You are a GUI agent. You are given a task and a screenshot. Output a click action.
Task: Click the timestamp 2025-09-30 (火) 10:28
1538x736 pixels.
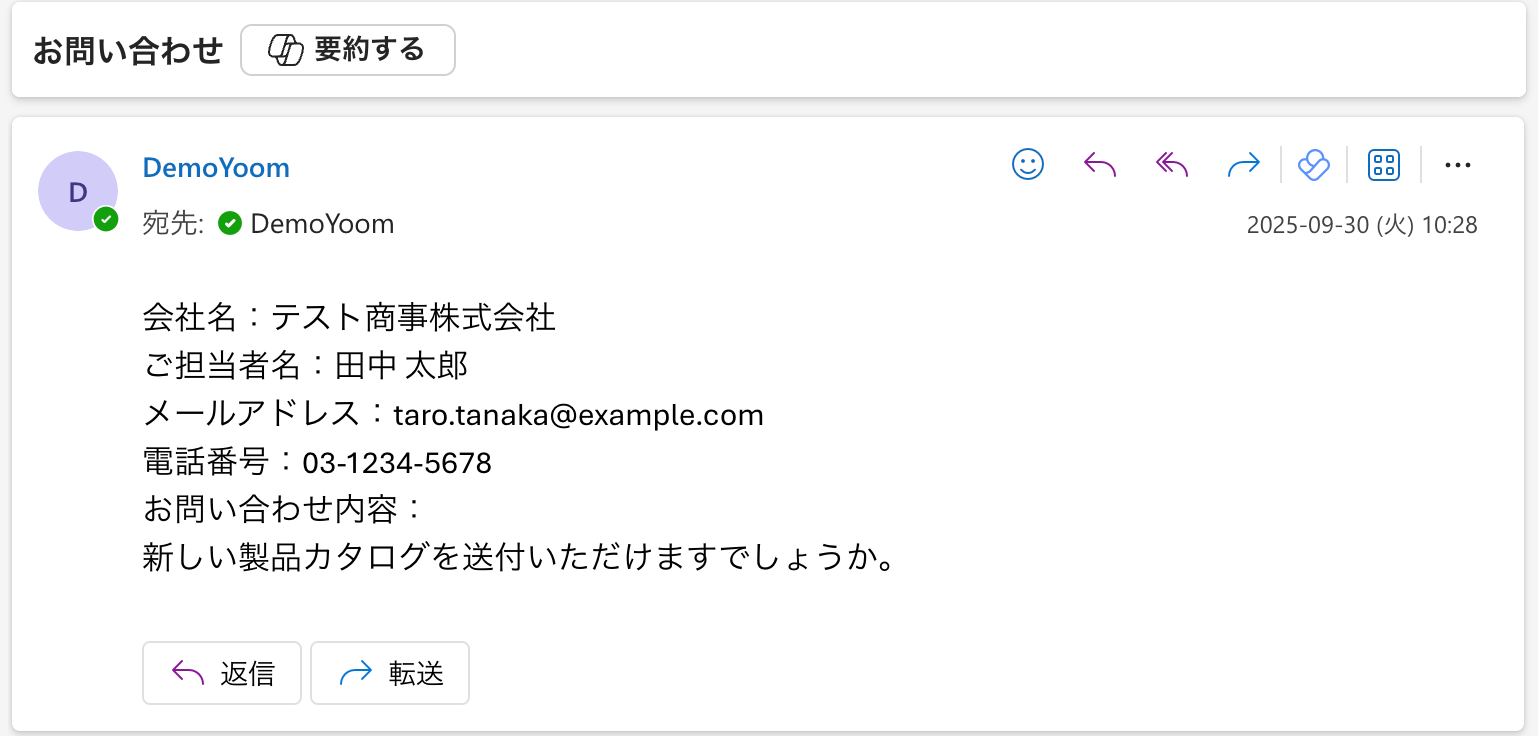click(x=1362, y=225)
